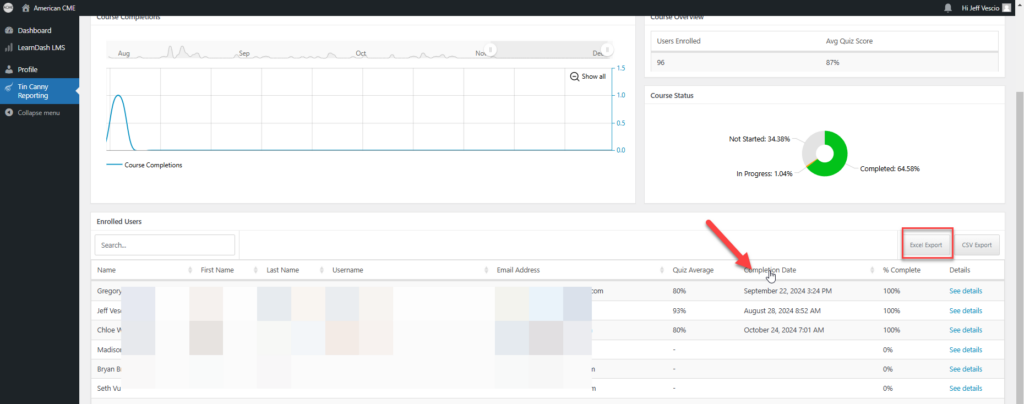Open the notifications bell icon
The width and height of the screenshot is (1024, 404).
coord(948,8)
